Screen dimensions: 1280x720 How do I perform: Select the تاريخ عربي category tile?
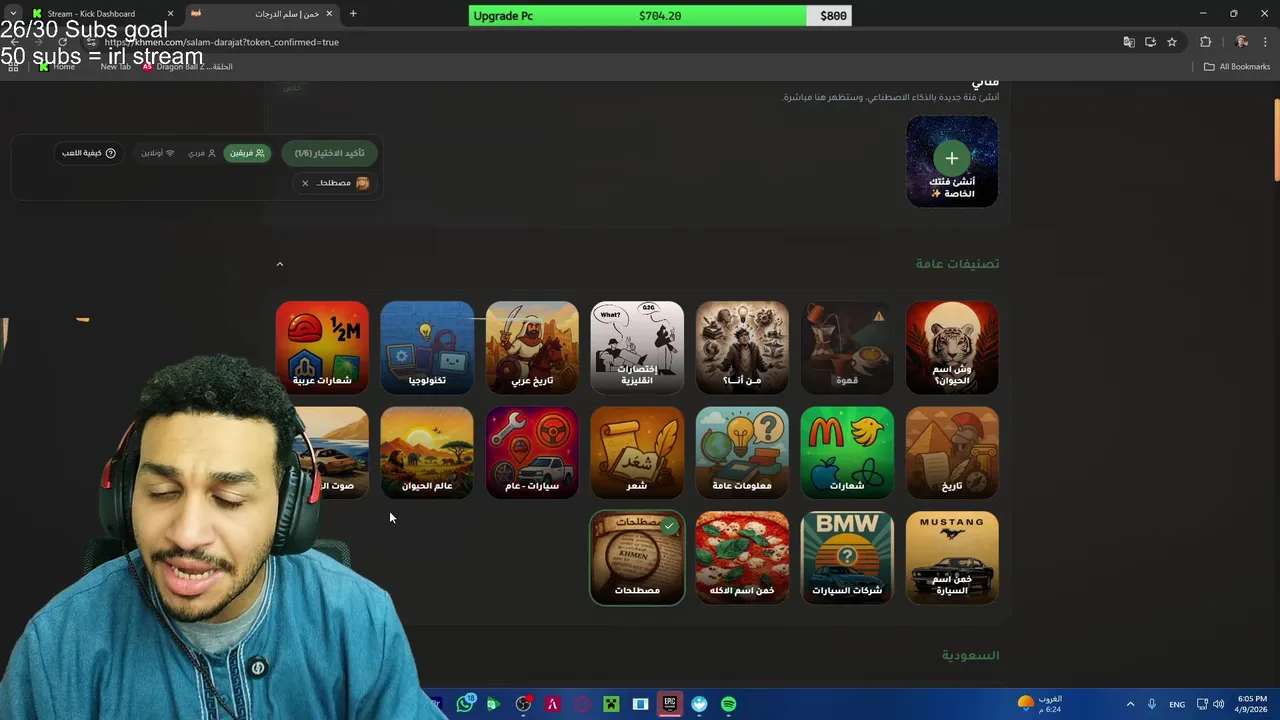[x=532, y=348]
